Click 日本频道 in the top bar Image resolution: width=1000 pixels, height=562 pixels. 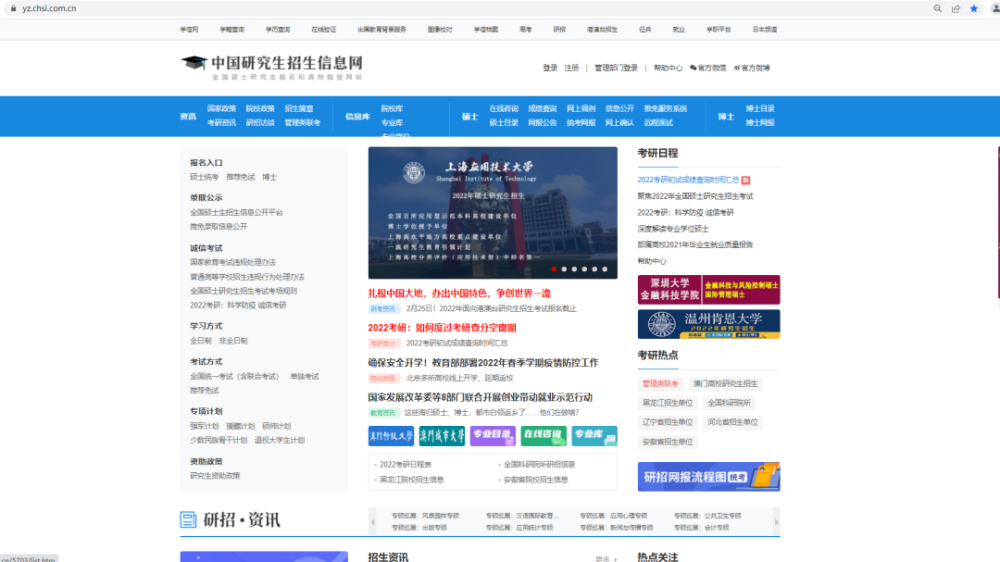[x=765, y=29]
